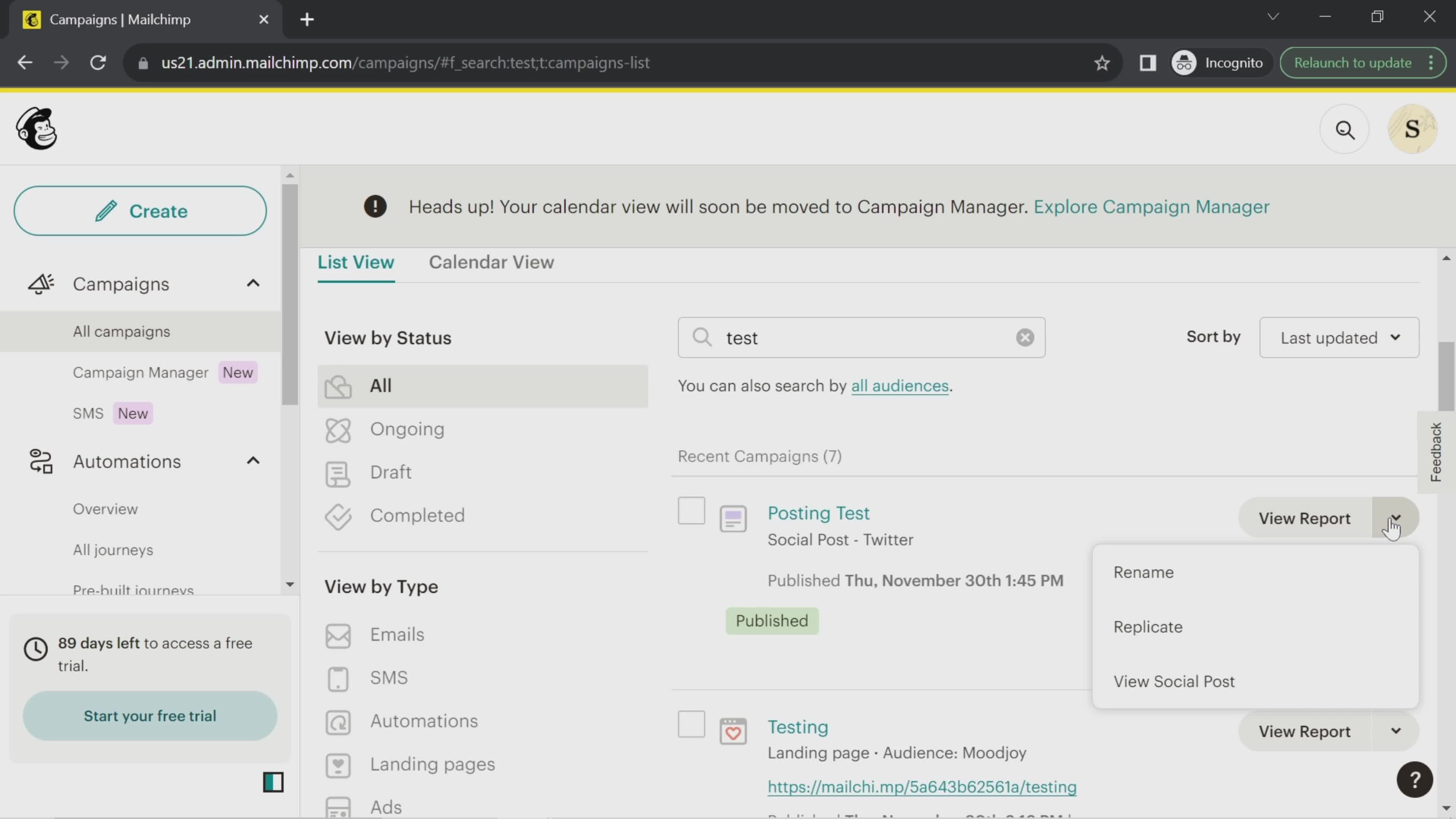Collapse the Campaigns sidebar section

(253, 283)
